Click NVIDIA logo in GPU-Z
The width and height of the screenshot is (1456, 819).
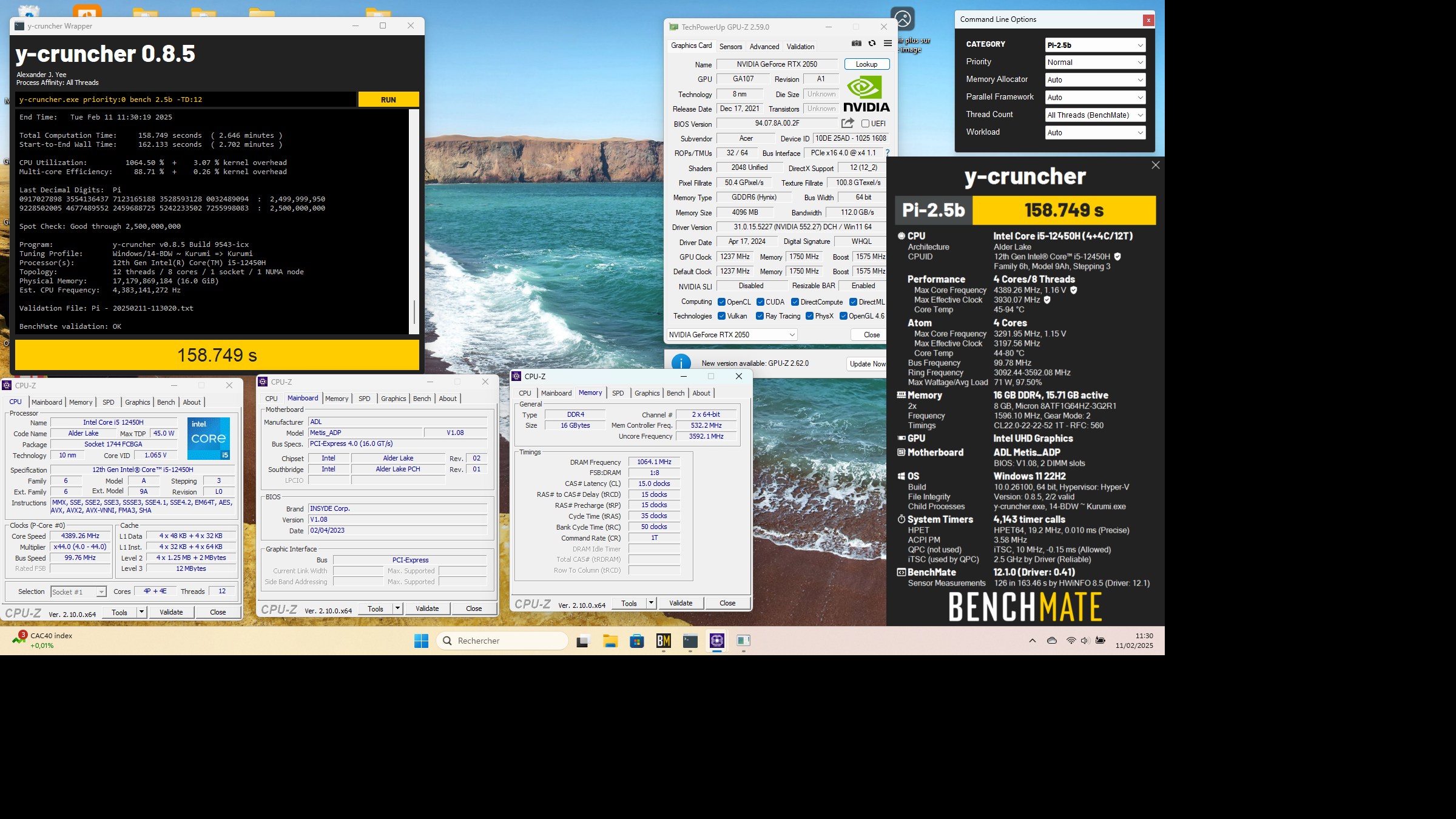click(866, 94)
